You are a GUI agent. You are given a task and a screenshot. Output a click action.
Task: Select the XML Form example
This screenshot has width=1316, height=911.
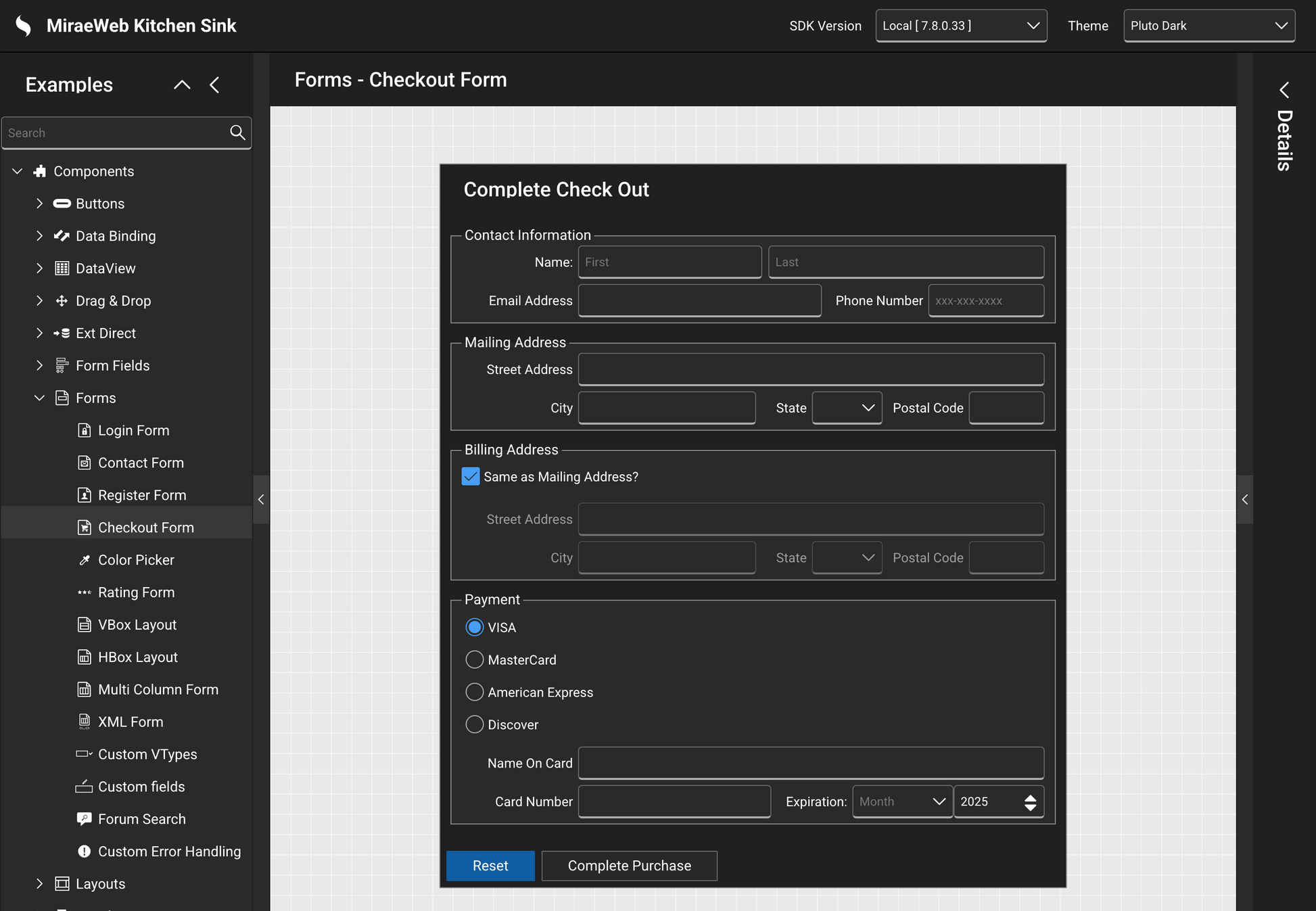[x=131, y=722]
